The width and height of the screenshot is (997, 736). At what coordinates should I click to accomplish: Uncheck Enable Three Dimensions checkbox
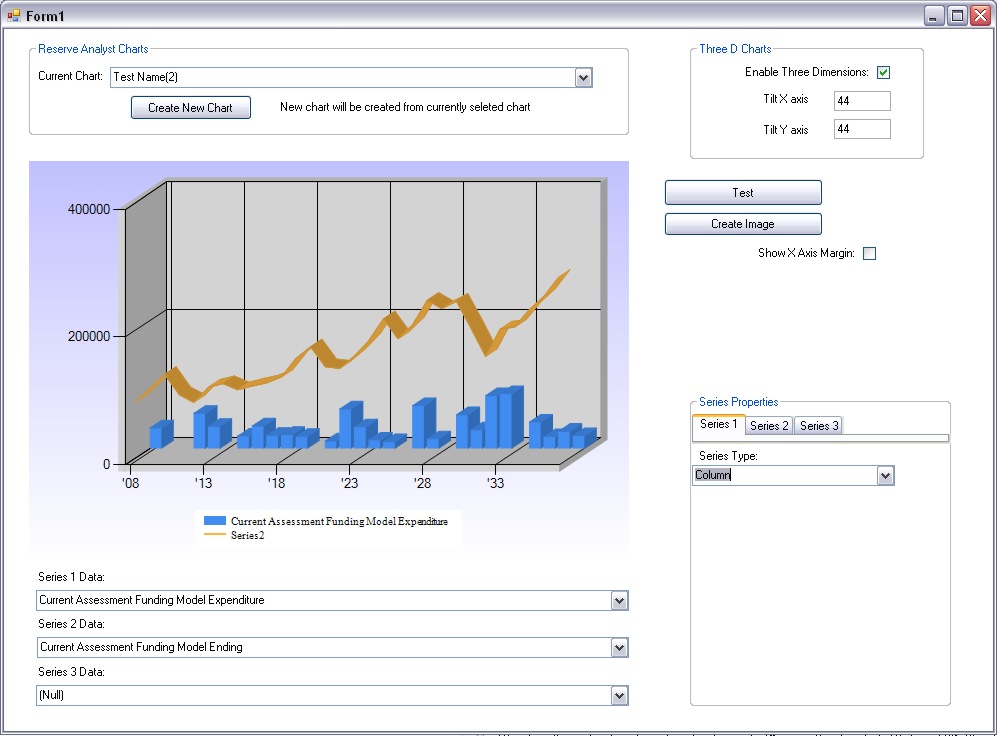pos(883,72)
